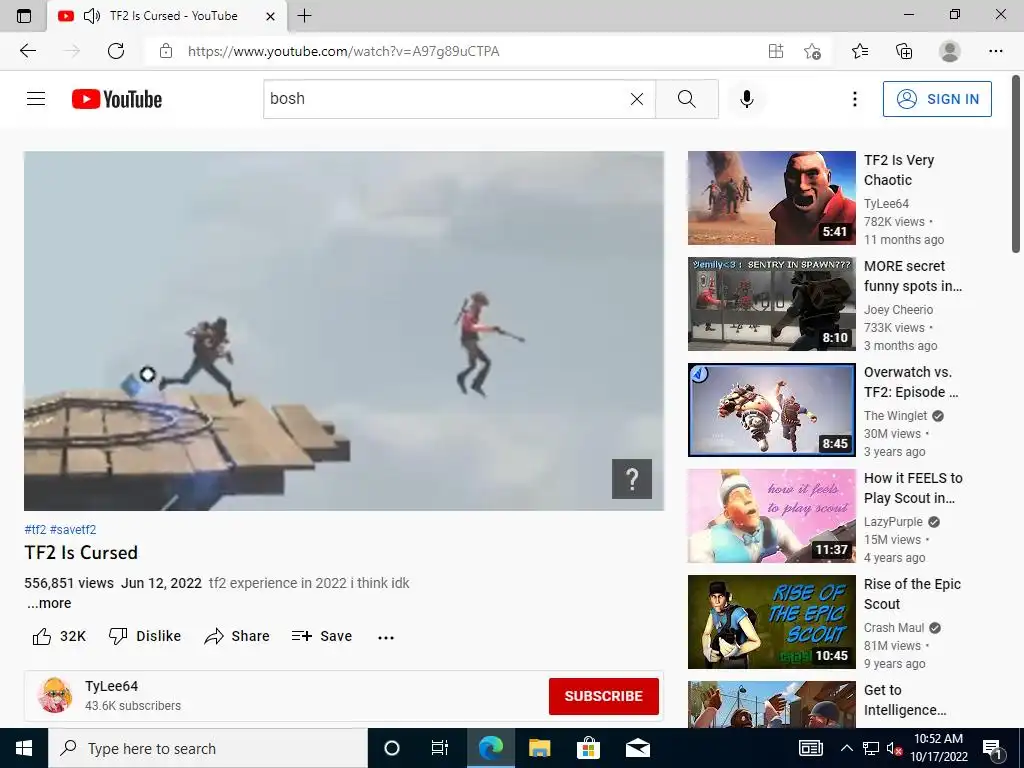
Task: Show hidden system tray icons
Action: [846, 748]
